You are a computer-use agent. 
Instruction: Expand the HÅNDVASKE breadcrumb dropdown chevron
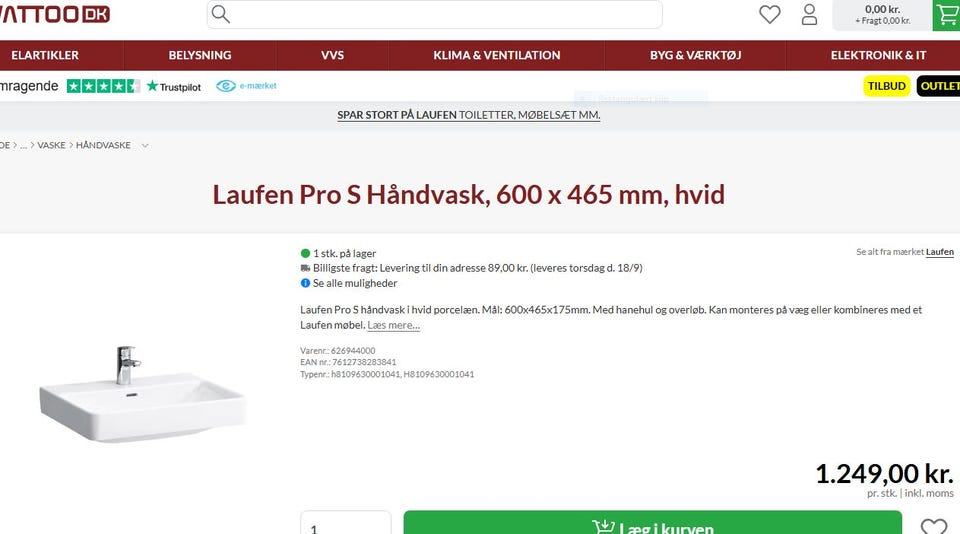click(145, 145)
